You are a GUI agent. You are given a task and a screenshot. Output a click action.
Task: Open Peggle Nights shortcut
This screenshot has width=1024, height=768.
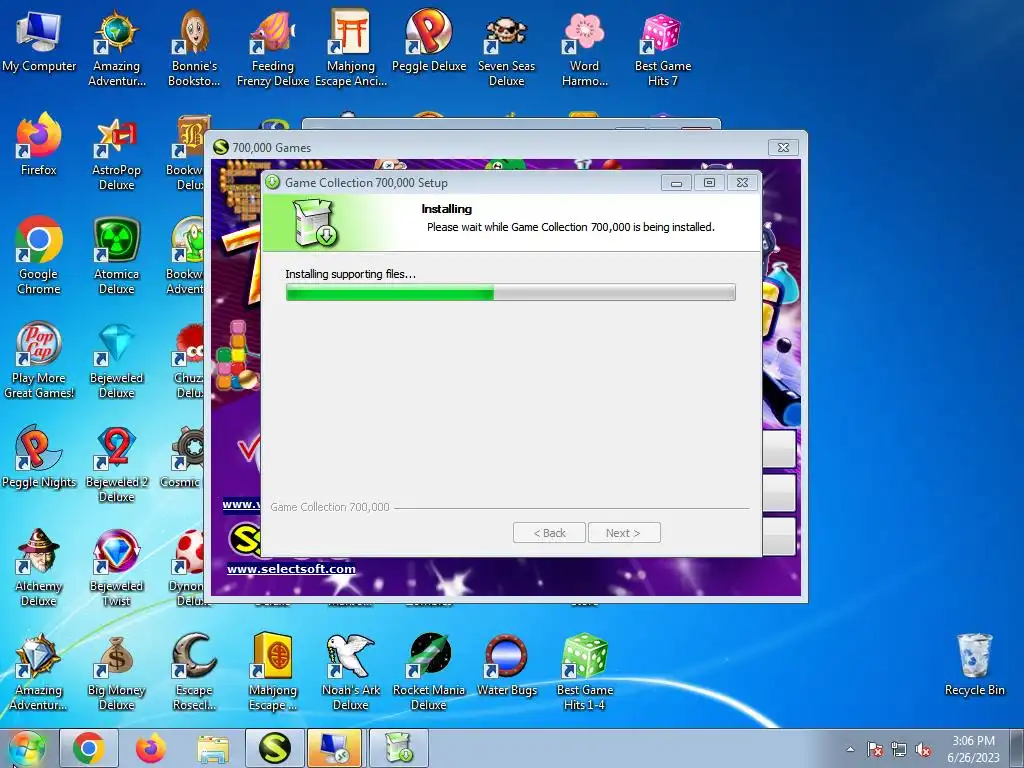pyautogui.click(x=39, y=456)
